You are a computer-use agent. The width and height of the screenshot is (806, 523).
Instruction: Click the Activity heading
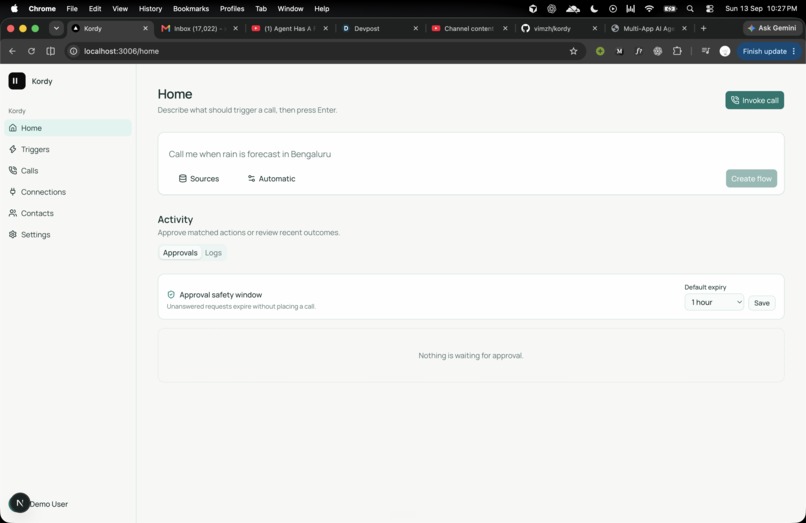tap(175, 219)
